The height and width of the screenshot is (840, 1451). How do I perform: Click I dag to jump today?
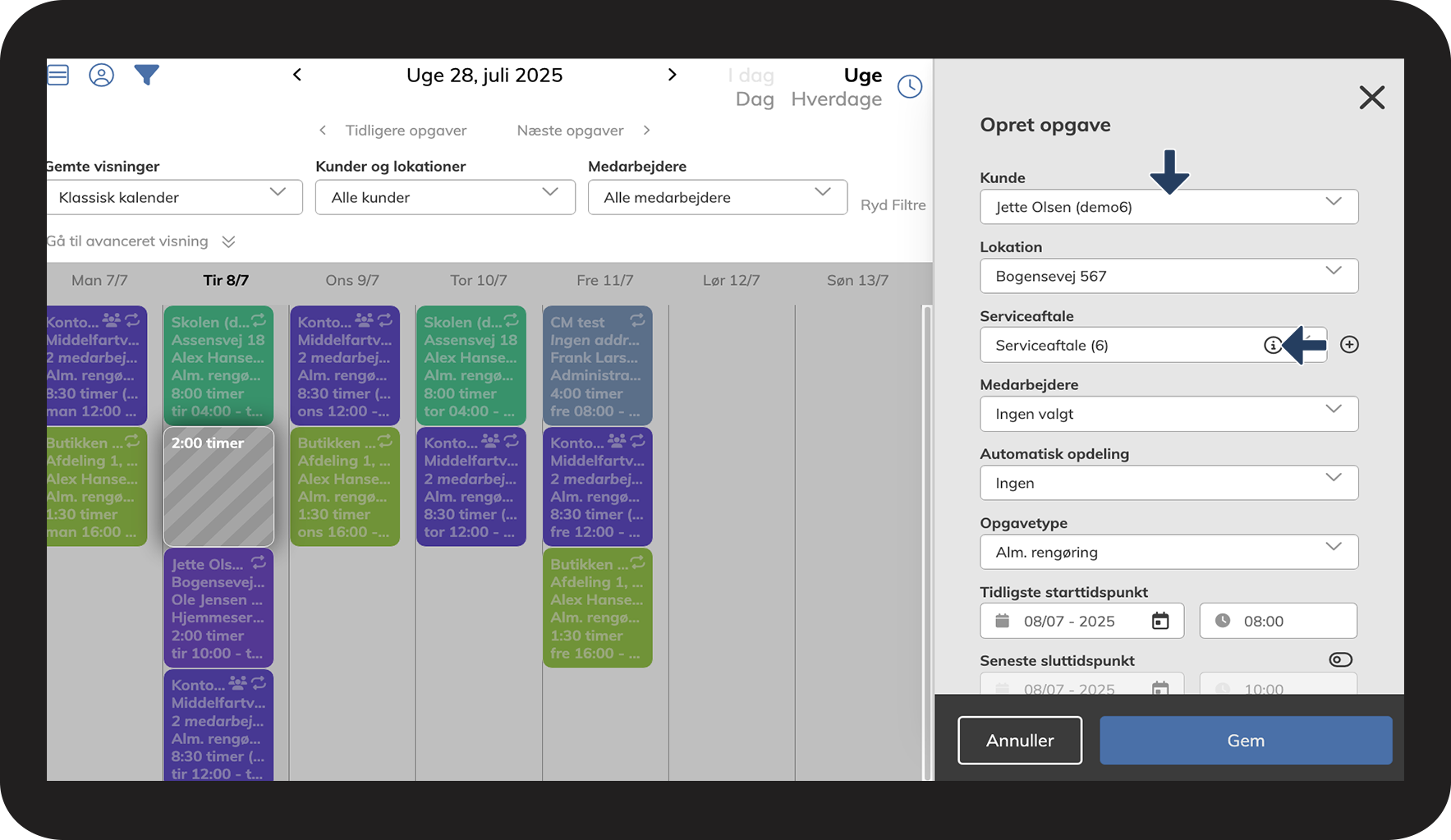pos(751,76)
